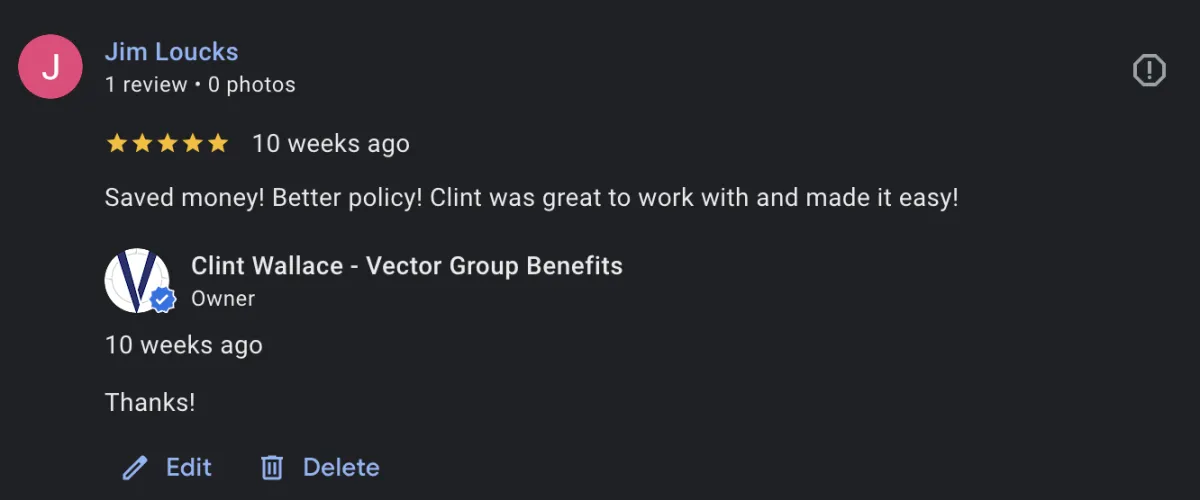Click the fifth gold rating star
1200x500 pixels.
217,143
